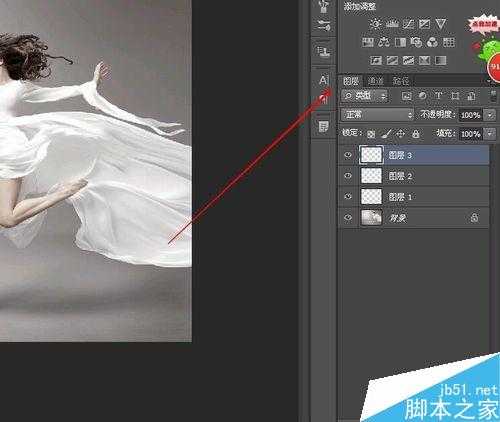Click the lock icon on 背景 layer

coord(474,218)
